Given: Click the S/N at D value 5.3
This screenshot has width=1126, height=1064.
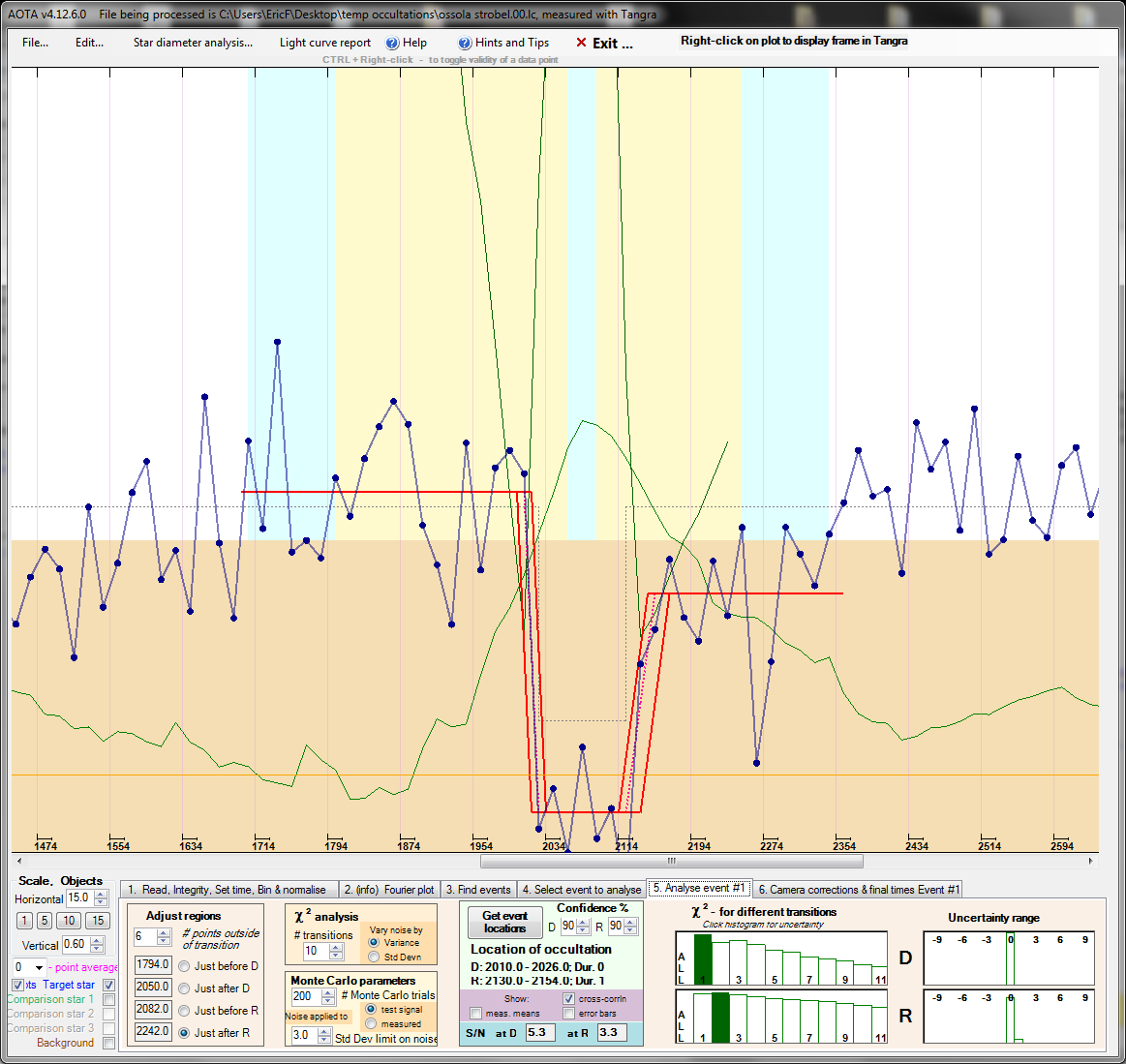Looking at the screenshot, I should pyautogui.click(x=539, y=1032).
